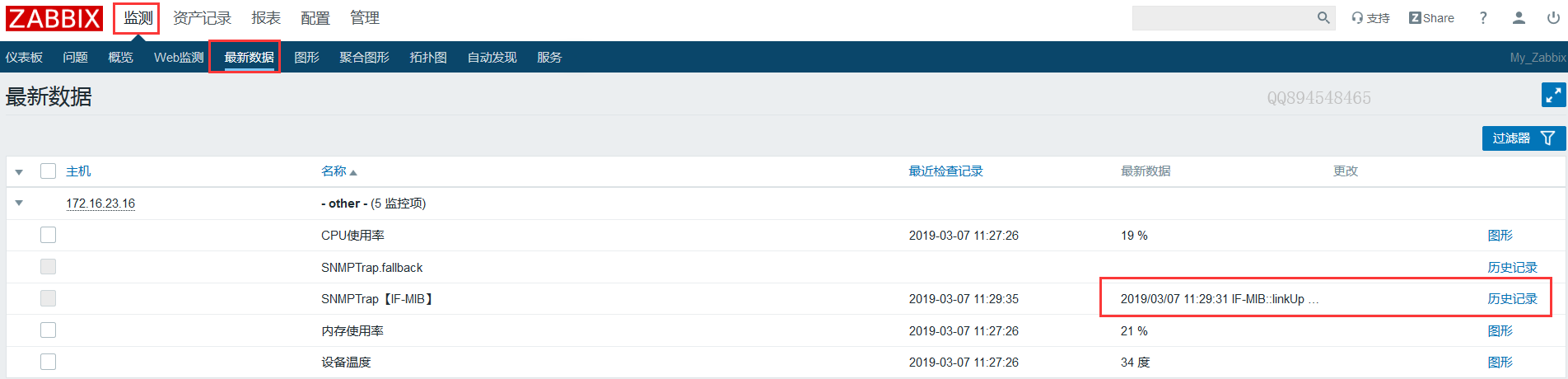Go to the 仪表板 submenu

point(24,58)
